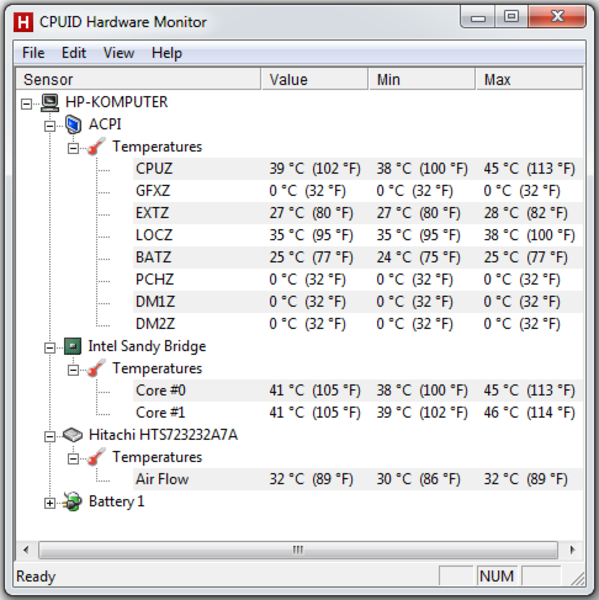Close the CPUID Hardware Monitor window
This screenshot has height=600, width=599.
(x=557, y=16)
